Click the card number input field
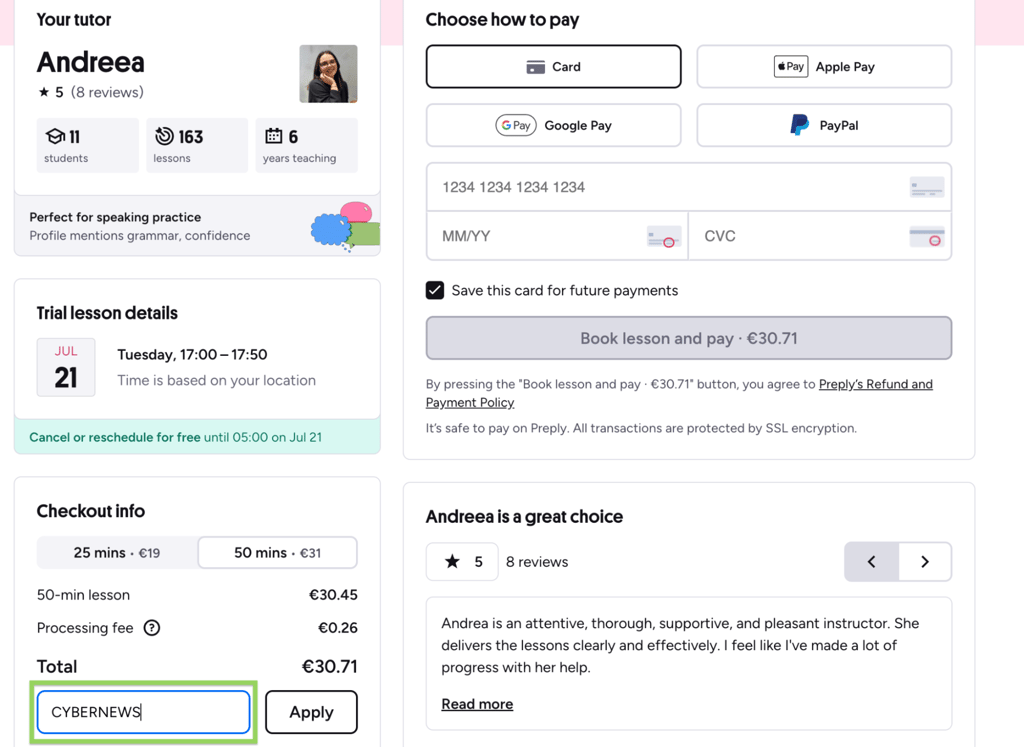The image size is (1024, 748). coord(689,187)
